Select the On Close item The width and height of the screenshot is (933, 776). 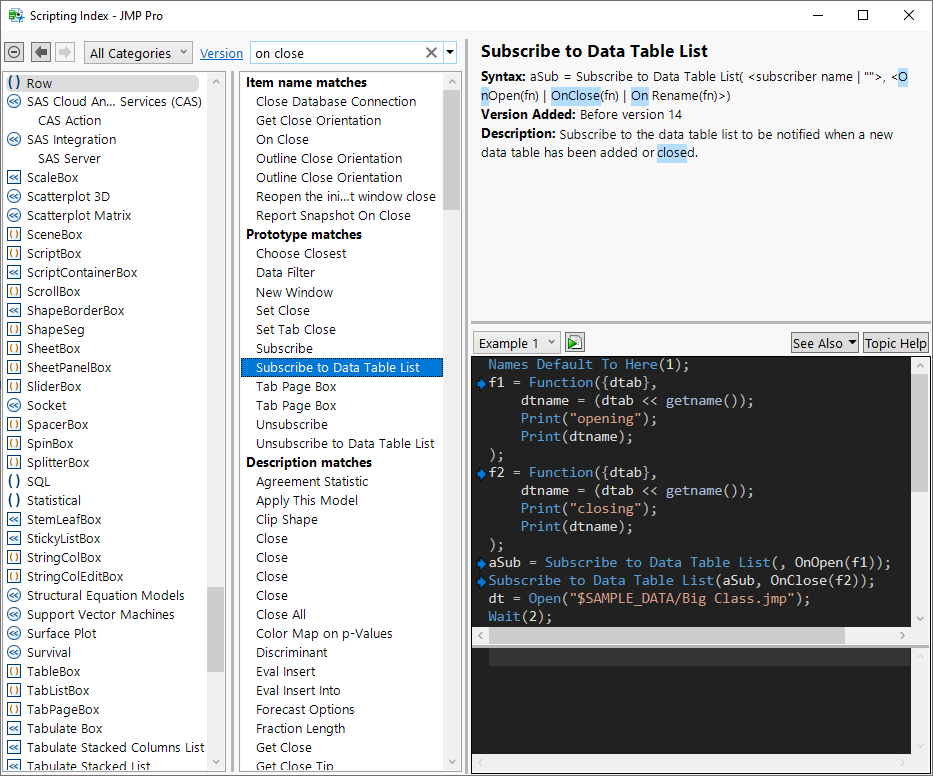[282, 140]
